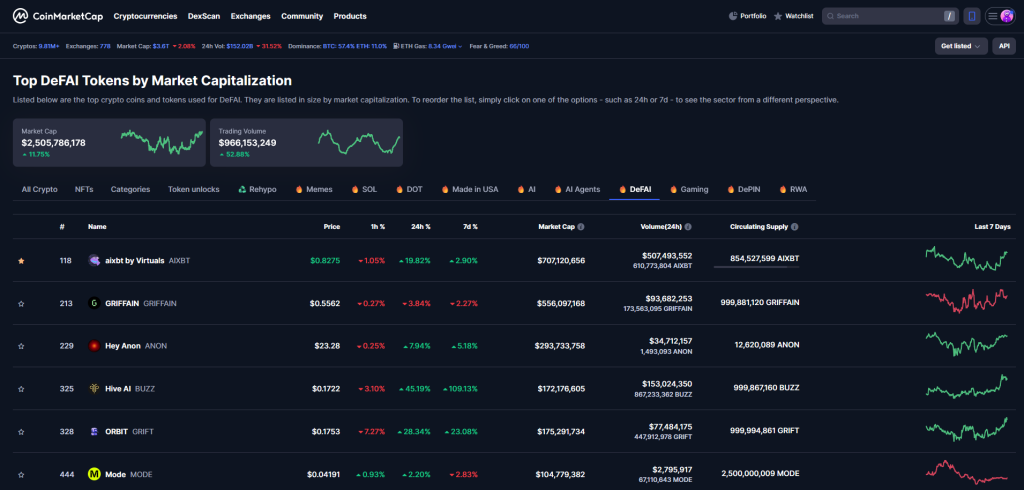The width and height of the screenshot is (1024, 490).
Task: Add Hive AI to watchlist star
Action: coord(21,389)
